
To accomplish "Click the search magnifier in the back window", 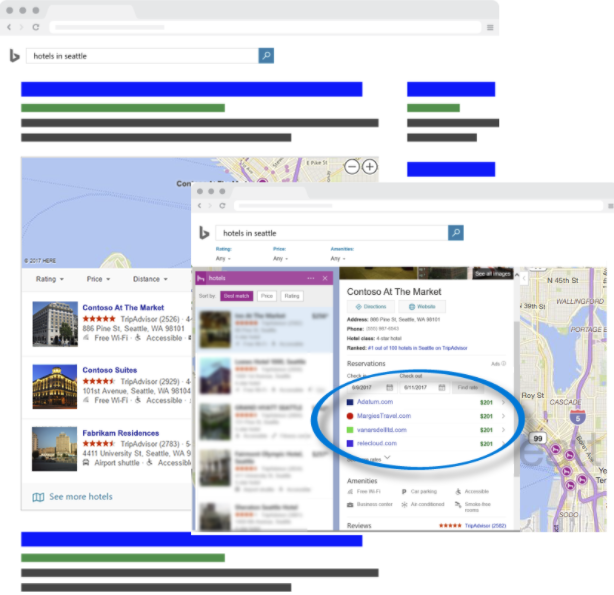I will point(266,56).
